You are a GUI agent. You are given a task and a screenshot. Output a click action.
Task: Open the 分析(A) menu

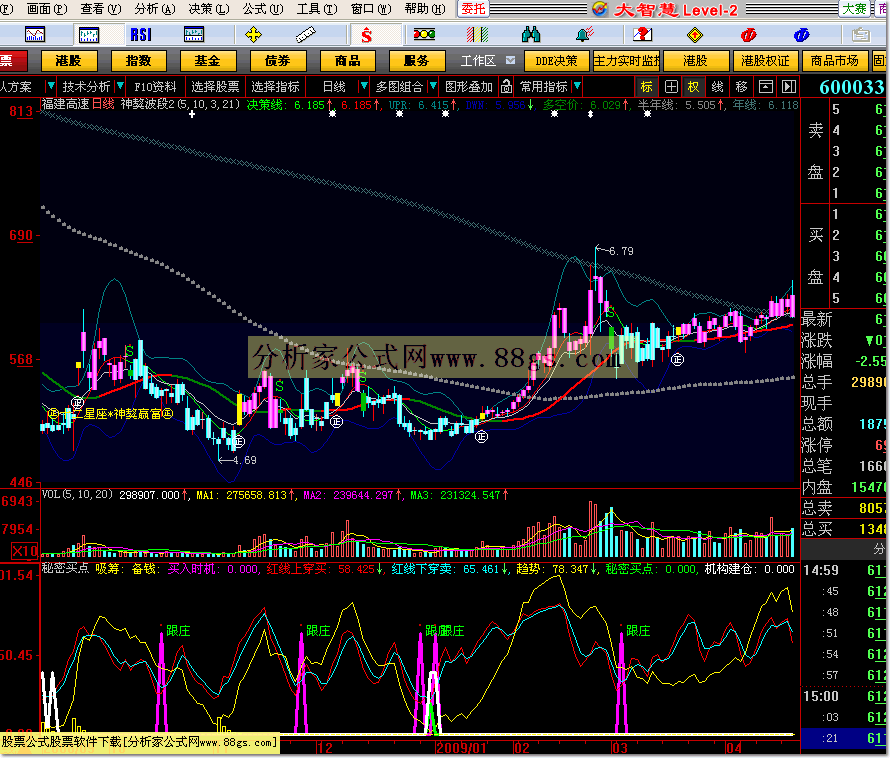(155, 9)
